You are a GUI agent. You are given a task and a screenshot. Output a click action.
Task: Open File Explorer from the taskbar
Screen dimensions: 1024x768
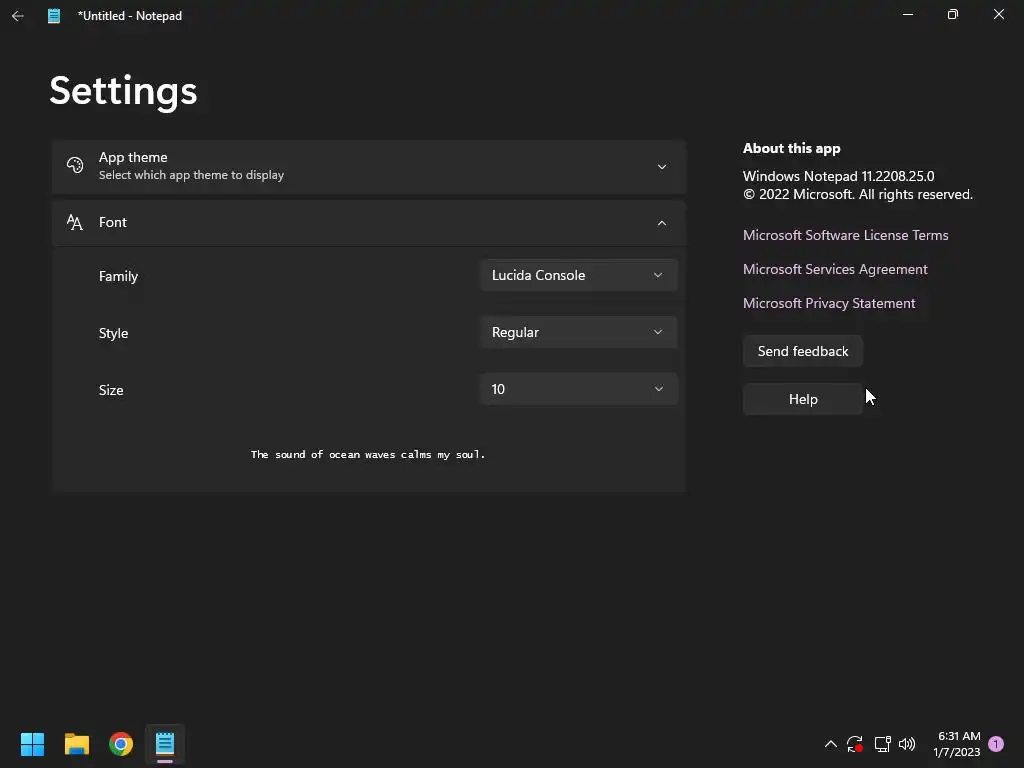(x=77, y=744)
